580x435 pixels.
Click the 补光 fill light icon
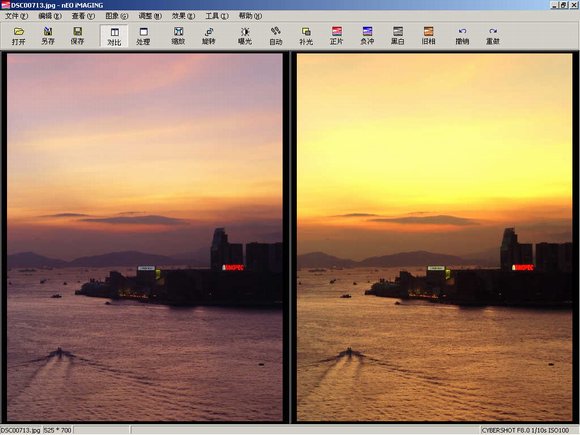tap(306, 36)
